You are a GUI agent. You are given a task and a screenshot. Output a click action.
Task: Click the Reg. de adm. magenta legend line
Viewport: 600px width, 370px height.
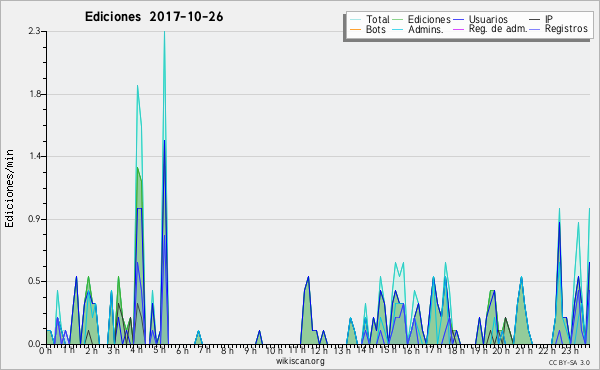click(458, 29)
